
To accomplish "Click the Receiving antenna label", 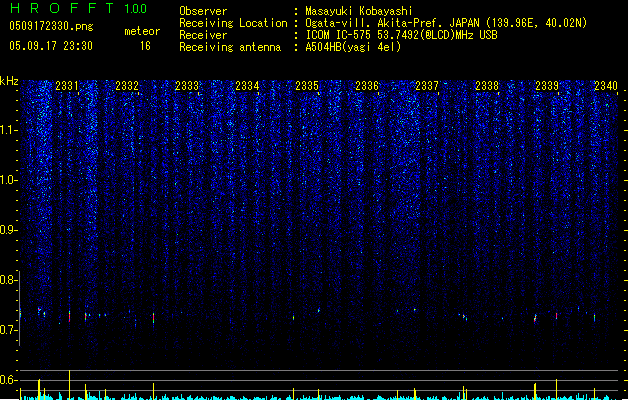I will (x=230, y=47).
